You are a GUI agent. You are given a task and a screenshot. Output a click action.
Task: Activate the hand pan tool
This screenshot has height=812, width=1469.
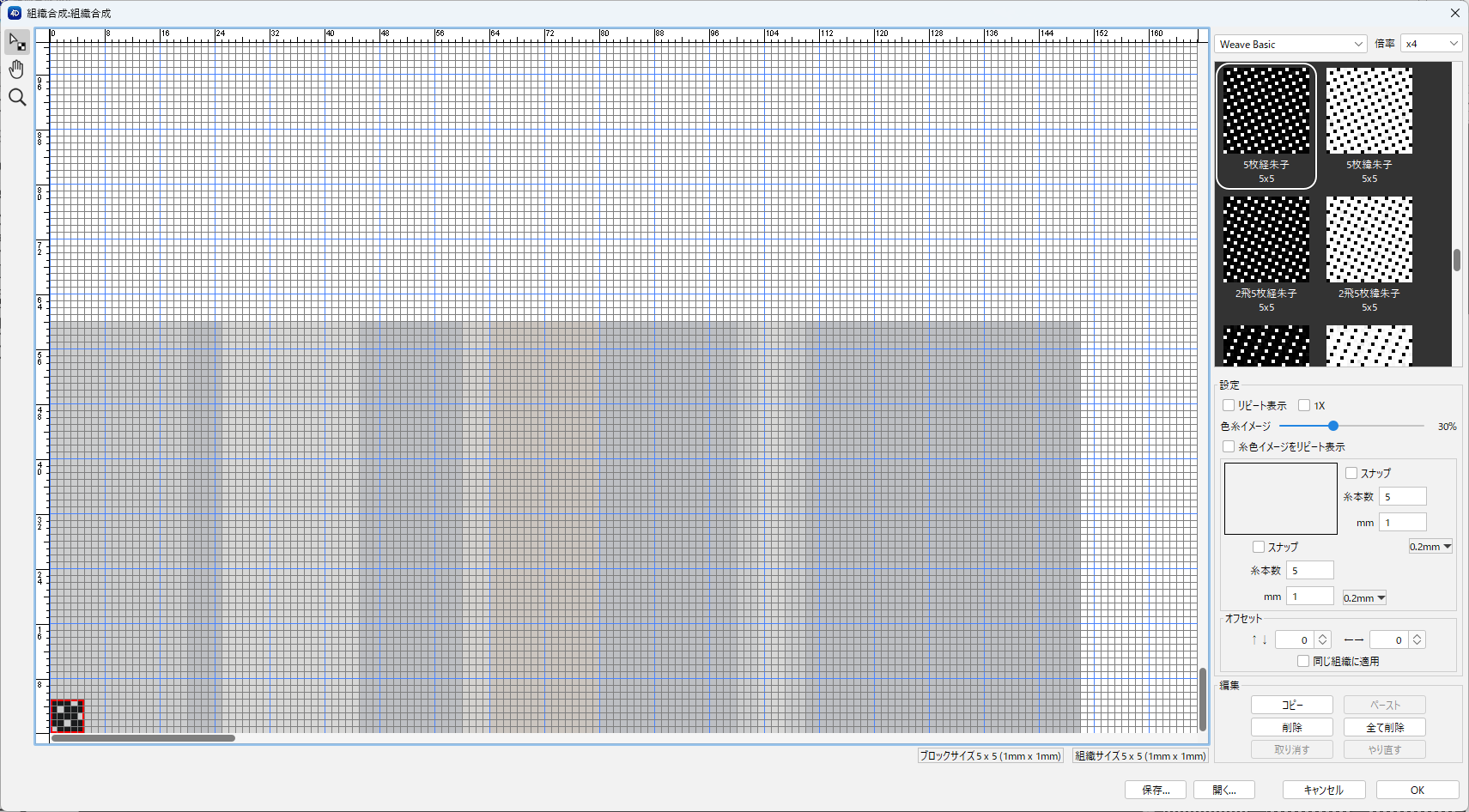[17, 70]
